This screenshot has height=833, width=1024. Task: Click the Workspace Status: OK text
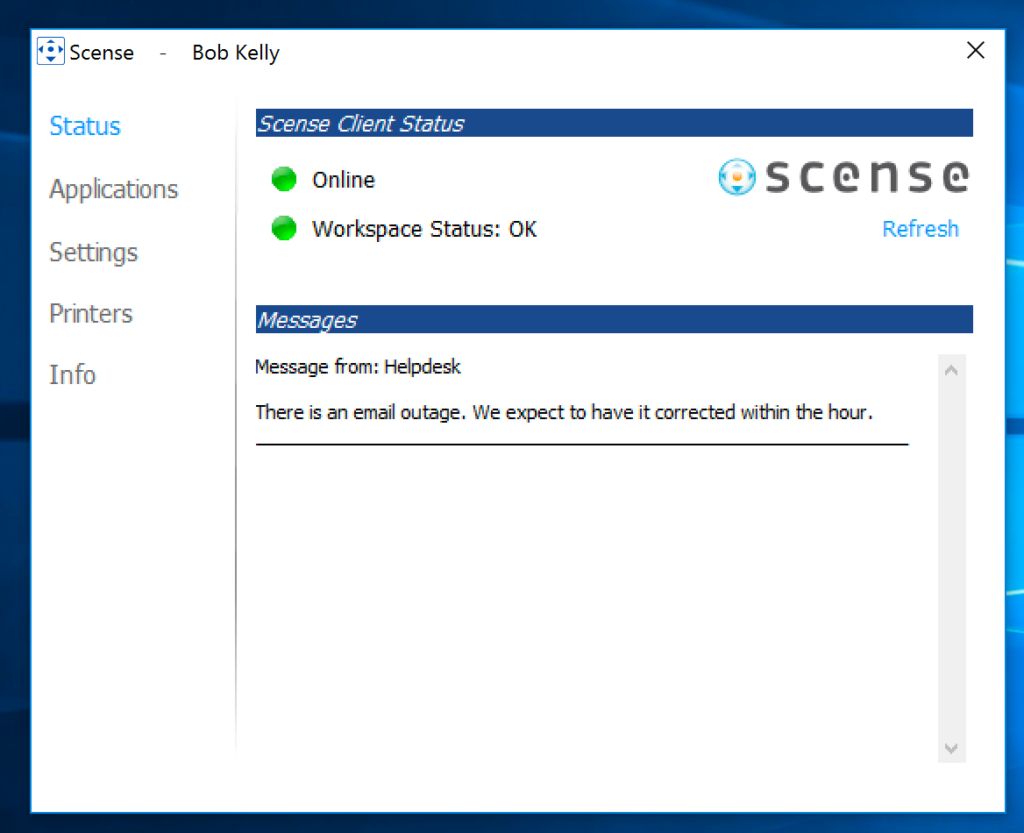tap(424, 230)
